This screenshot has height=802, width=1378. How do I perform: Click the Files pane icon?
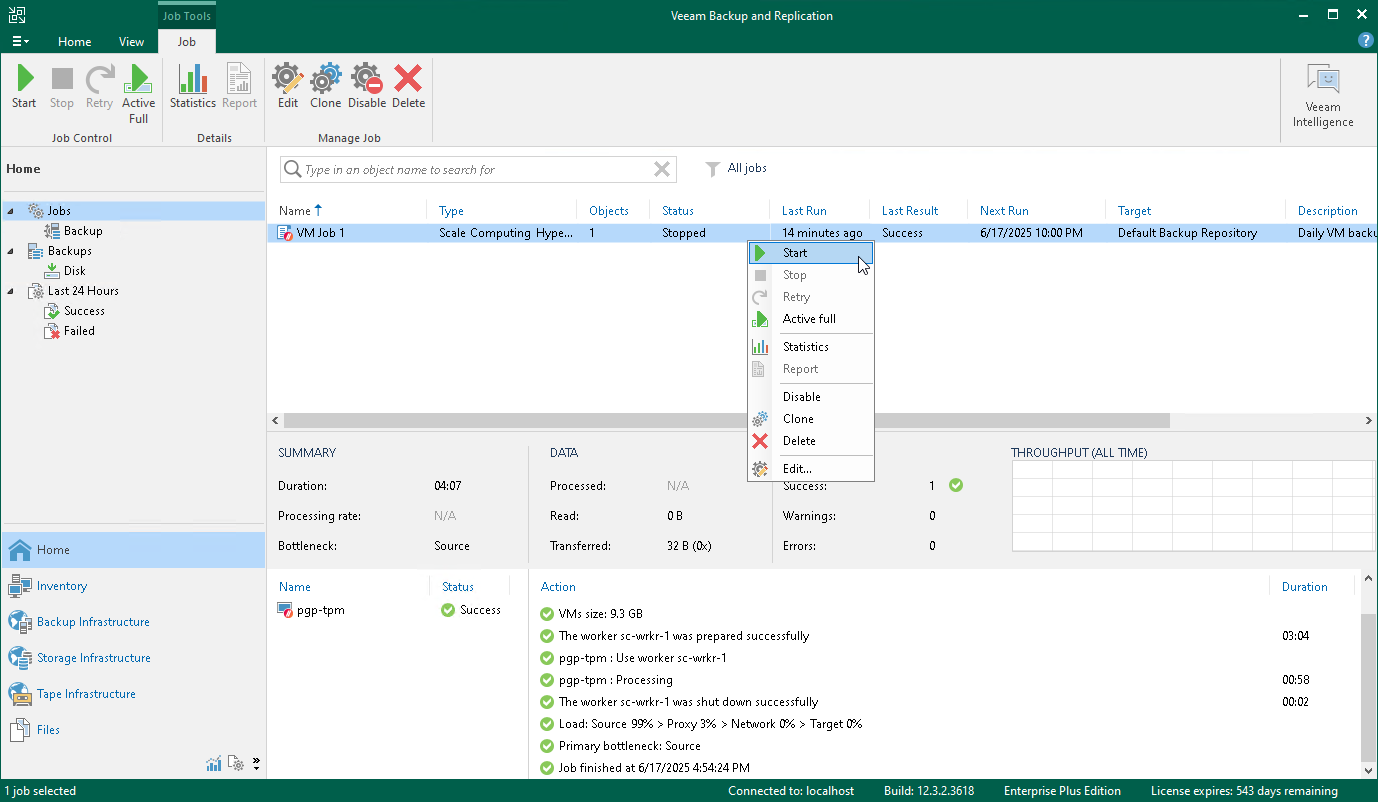20,730
